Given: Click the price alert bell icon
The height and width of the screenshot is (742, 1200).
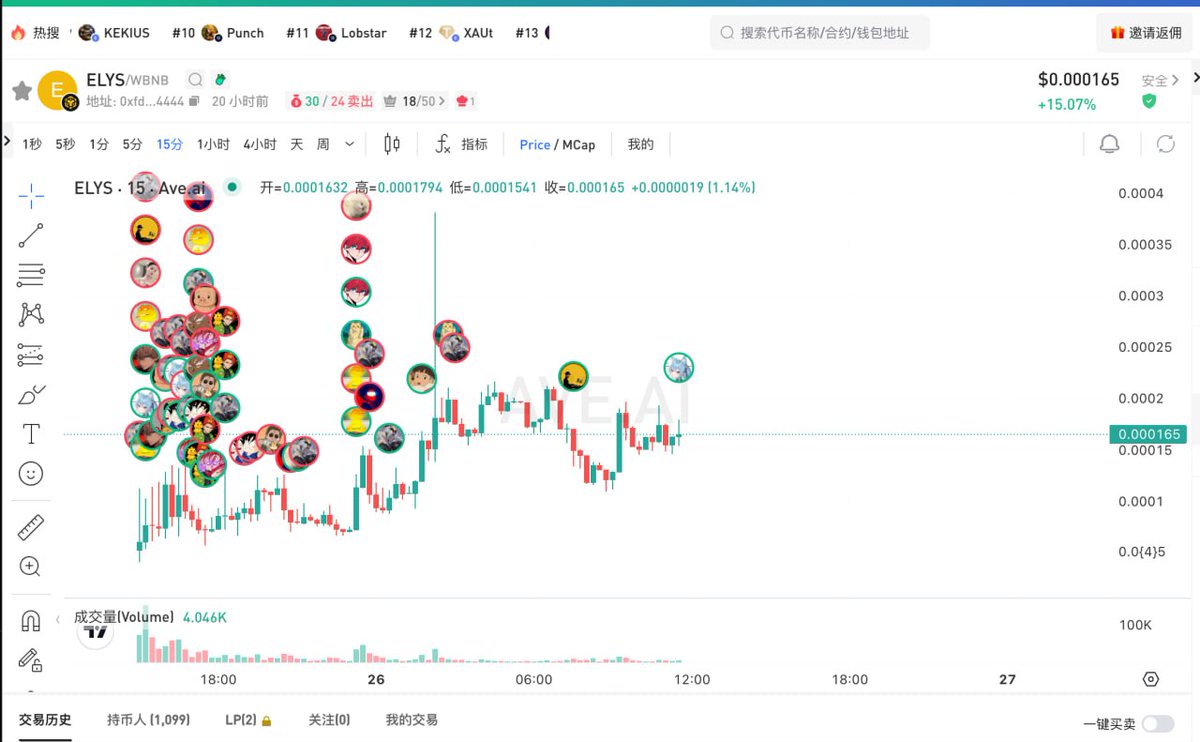Looking at the screenshot, I should [x=1109, y=144].
